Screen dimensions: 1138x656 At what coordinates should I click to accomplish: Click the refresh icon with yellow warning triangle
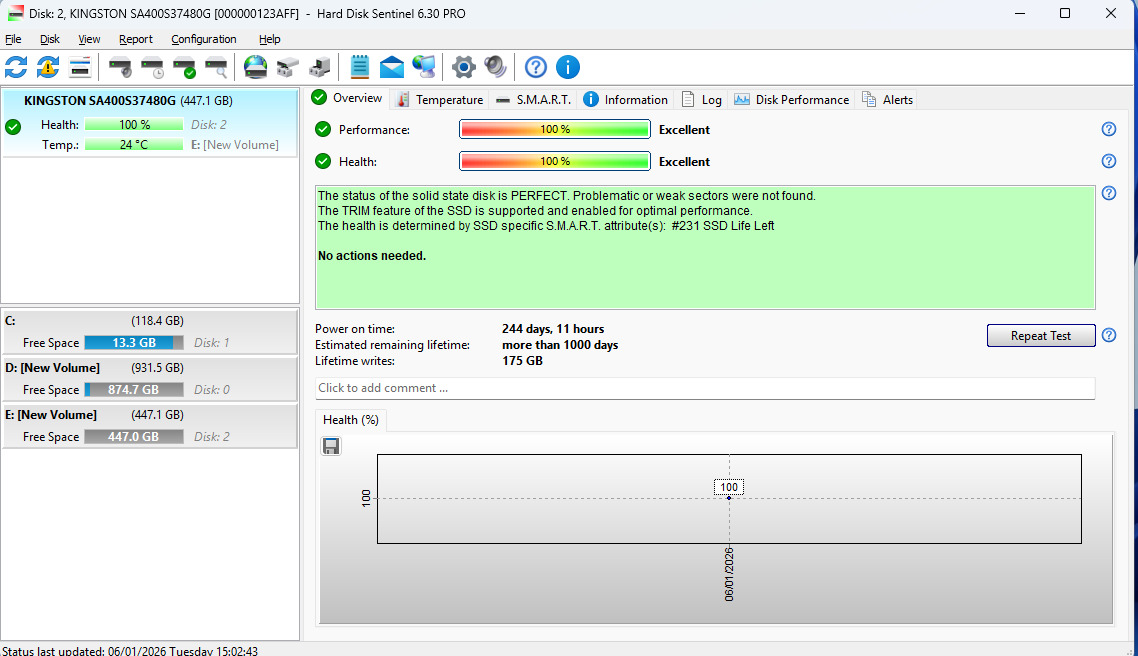48,67
